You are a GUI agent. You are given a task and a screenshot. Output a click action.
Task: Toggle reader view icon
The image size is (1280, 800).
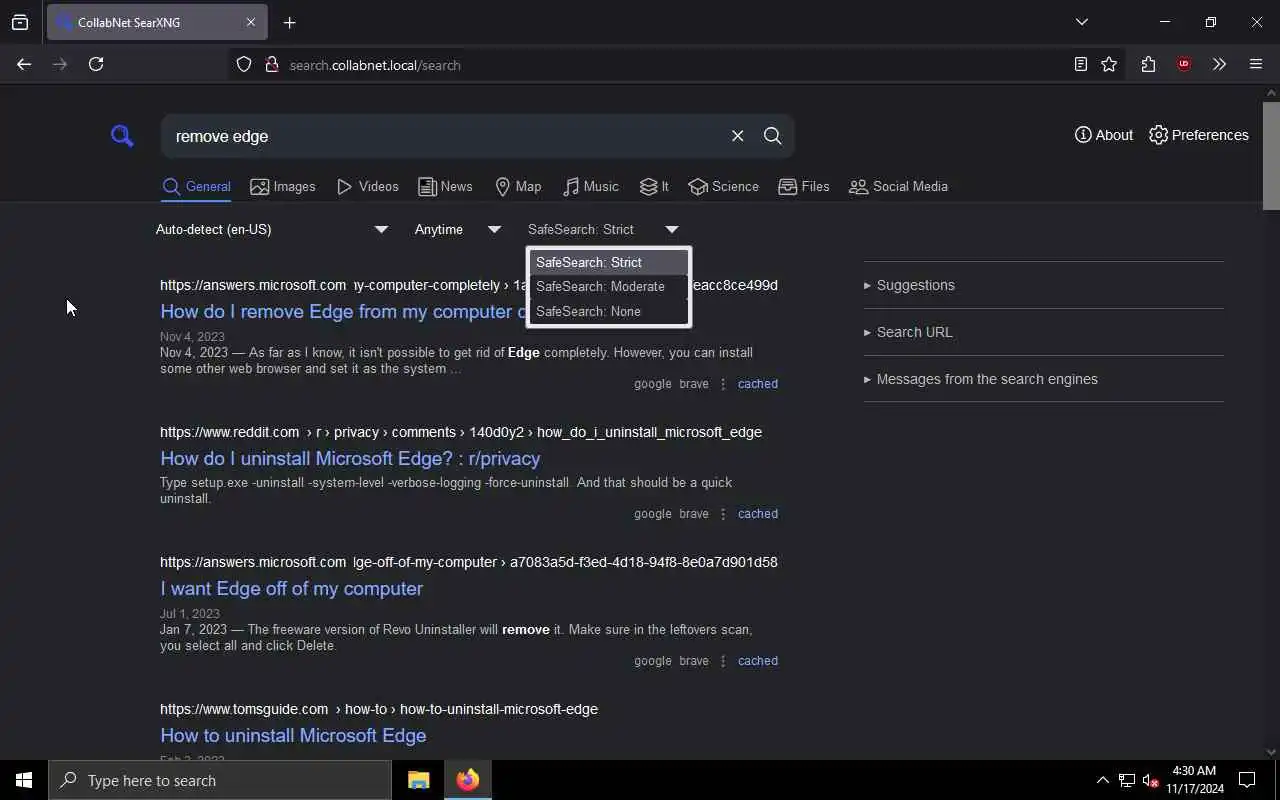click(x=1080, y=64)
